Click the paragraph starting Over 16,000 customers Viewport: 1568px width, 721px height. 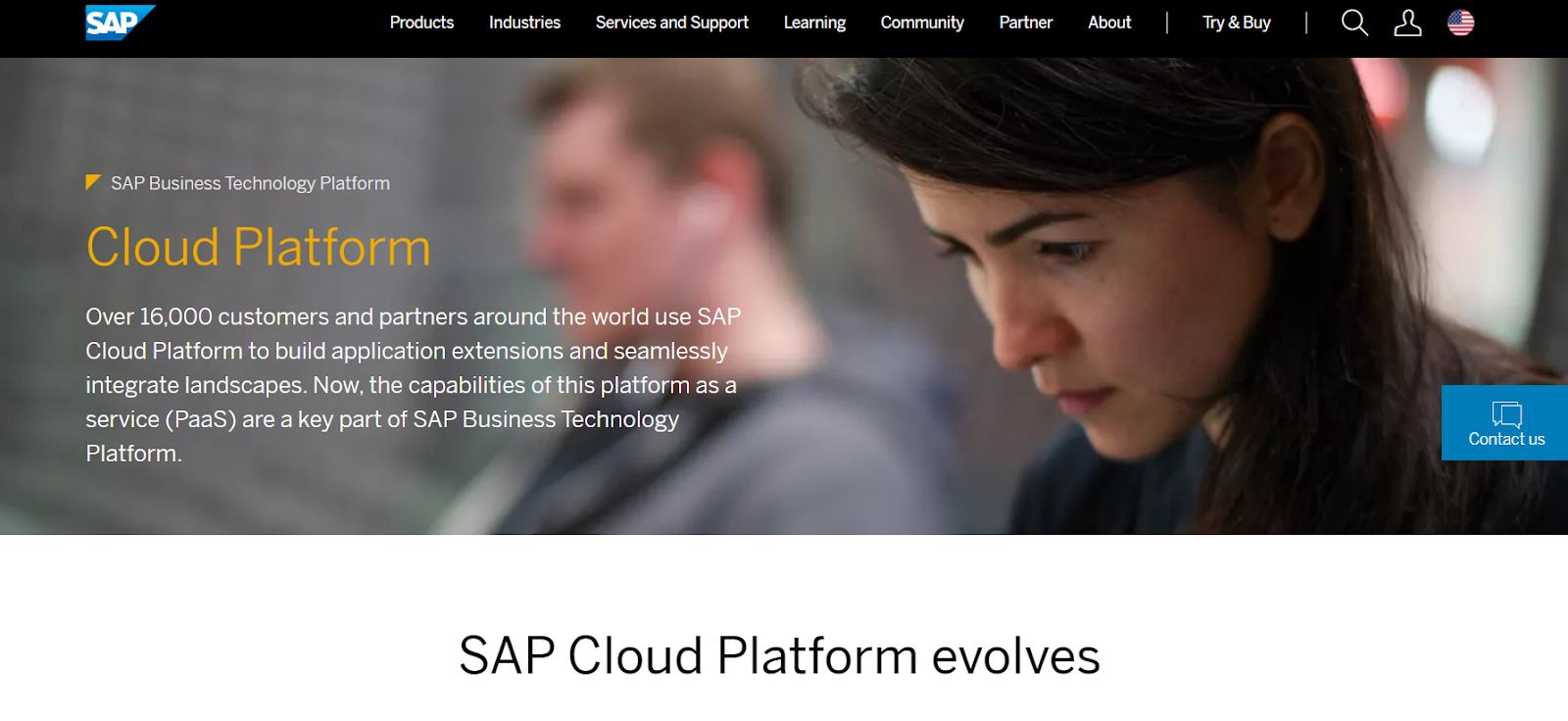(x=414, y=385)
